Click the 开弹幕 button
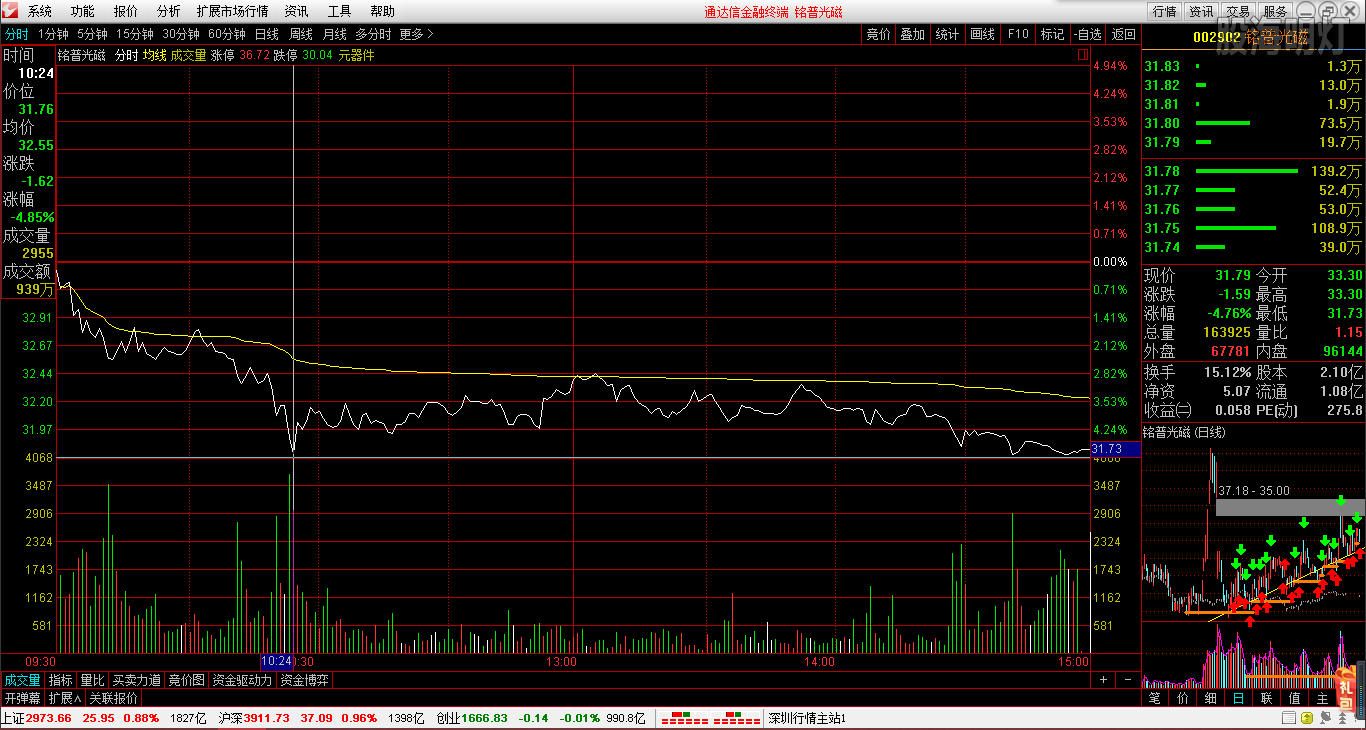 (x=23, y=698)
